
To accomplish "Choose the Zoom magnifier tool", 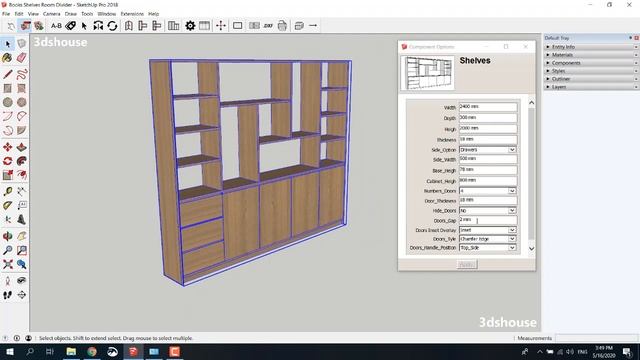I will click(x=7, y=250).
